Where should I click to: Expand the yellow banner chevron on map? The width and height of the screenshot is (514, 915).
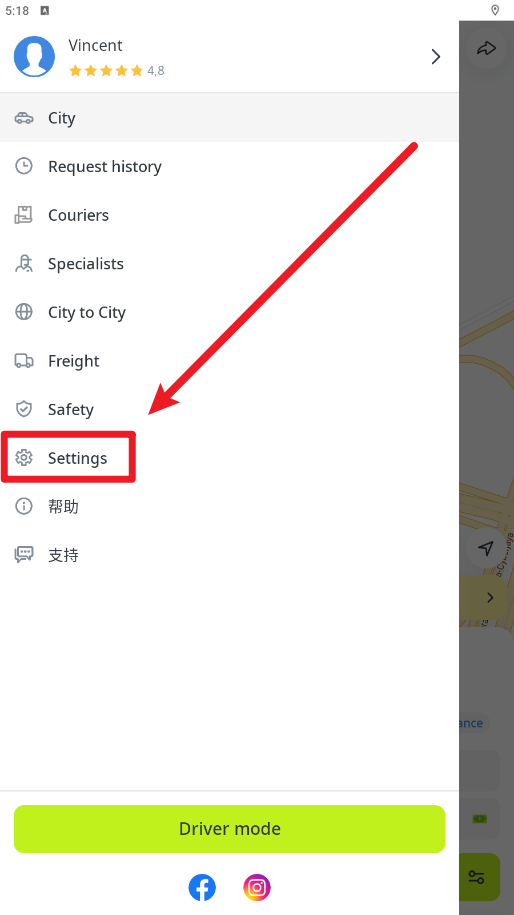(x=489, y=598)
